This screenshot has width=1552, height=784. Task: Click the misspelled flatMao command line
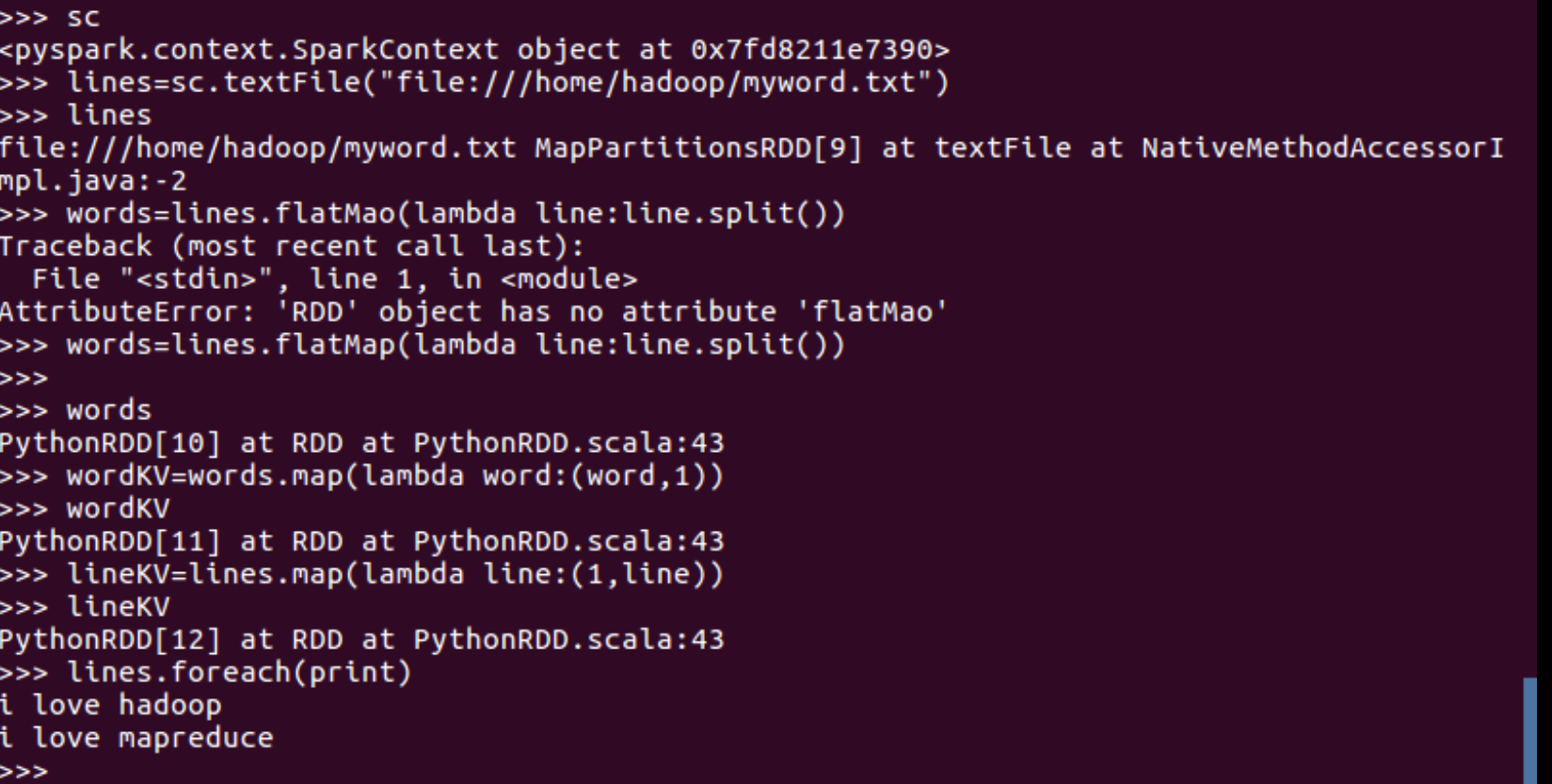(456, 214)
